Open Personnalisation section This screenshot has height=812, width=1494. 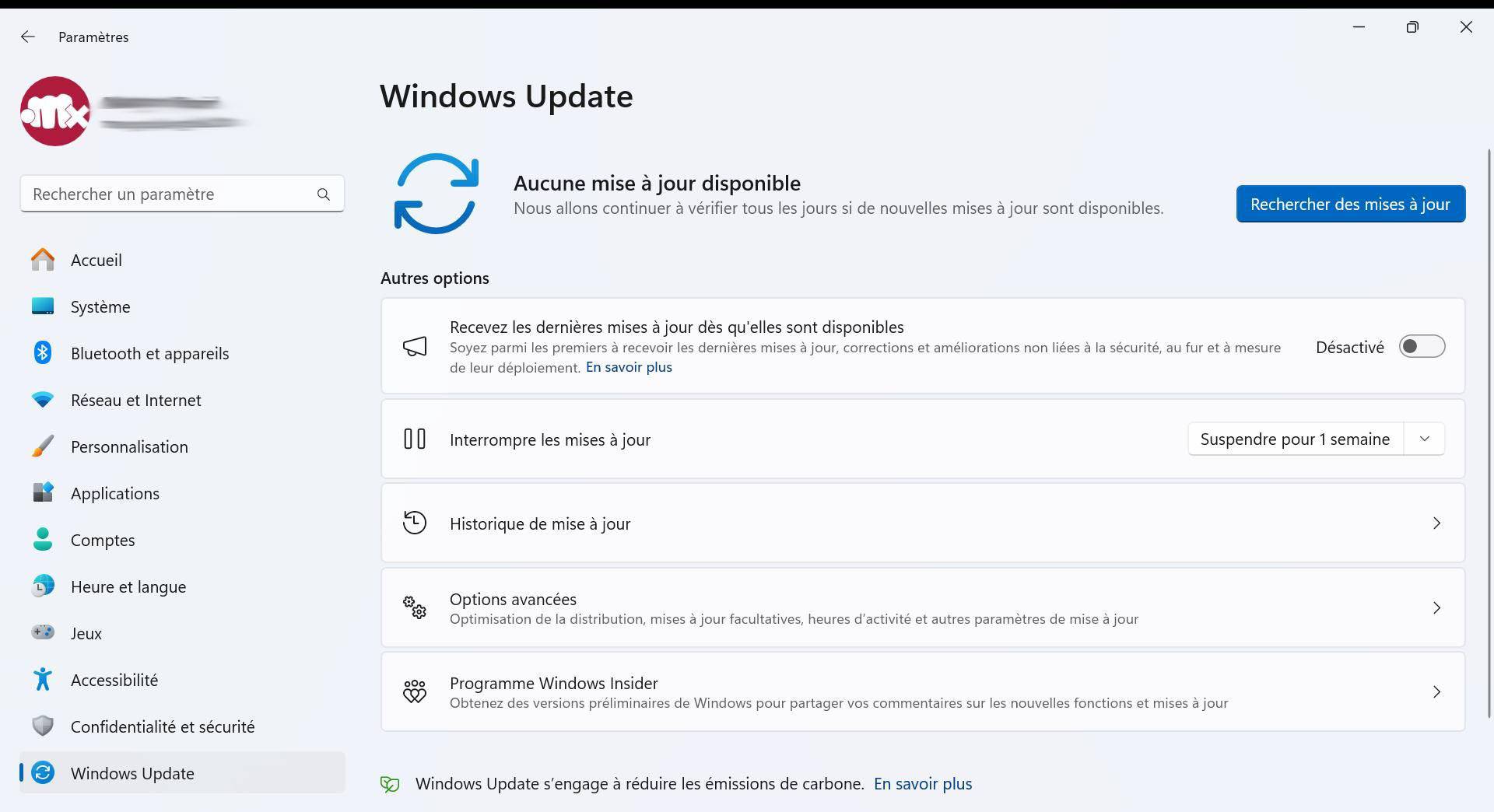182,446
